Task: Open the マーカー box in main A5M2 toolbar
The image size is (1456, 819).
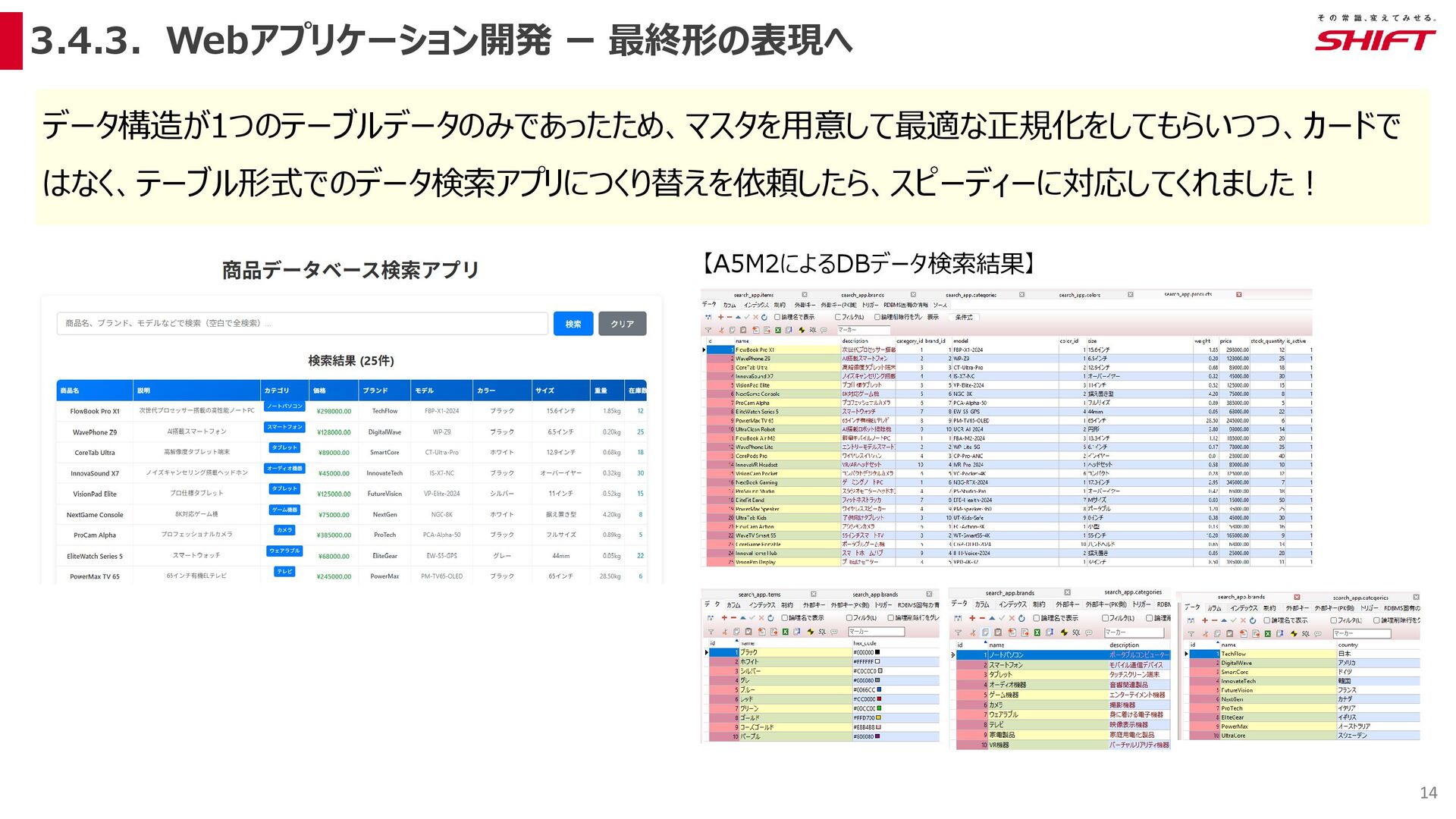Action: tap(863, 330)
